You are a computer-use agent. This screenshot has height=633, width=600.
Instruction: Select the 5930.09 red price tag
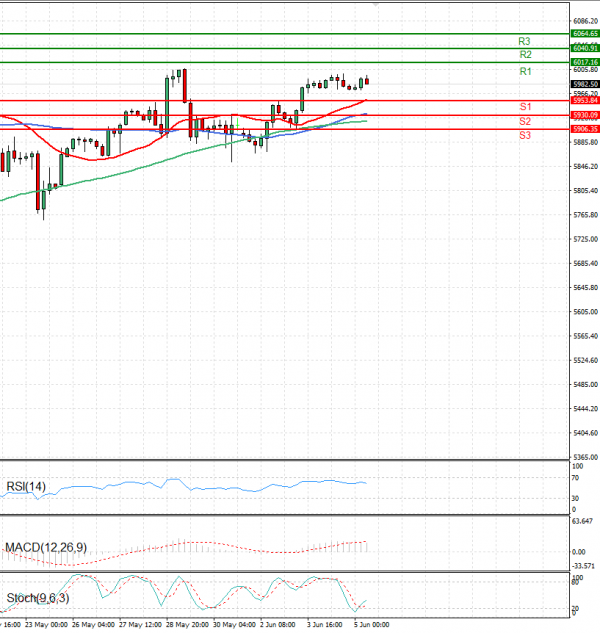click(x=585, y=115)
